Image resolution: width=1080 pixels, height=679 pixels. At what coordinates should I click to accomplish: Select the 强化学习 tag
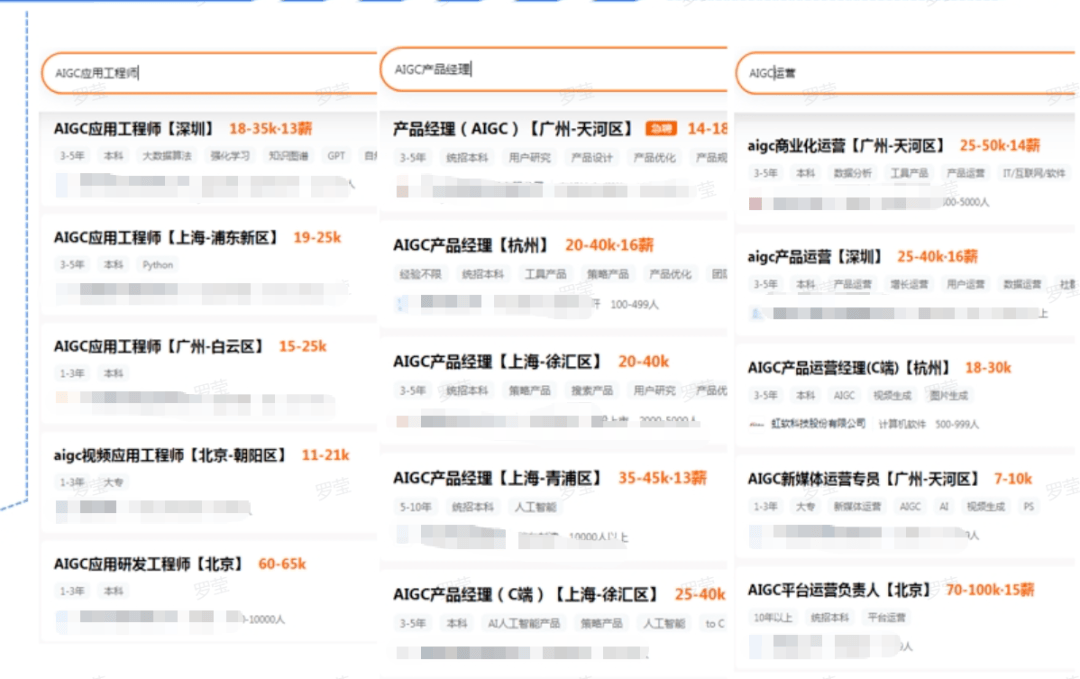(x=229, y=156)
